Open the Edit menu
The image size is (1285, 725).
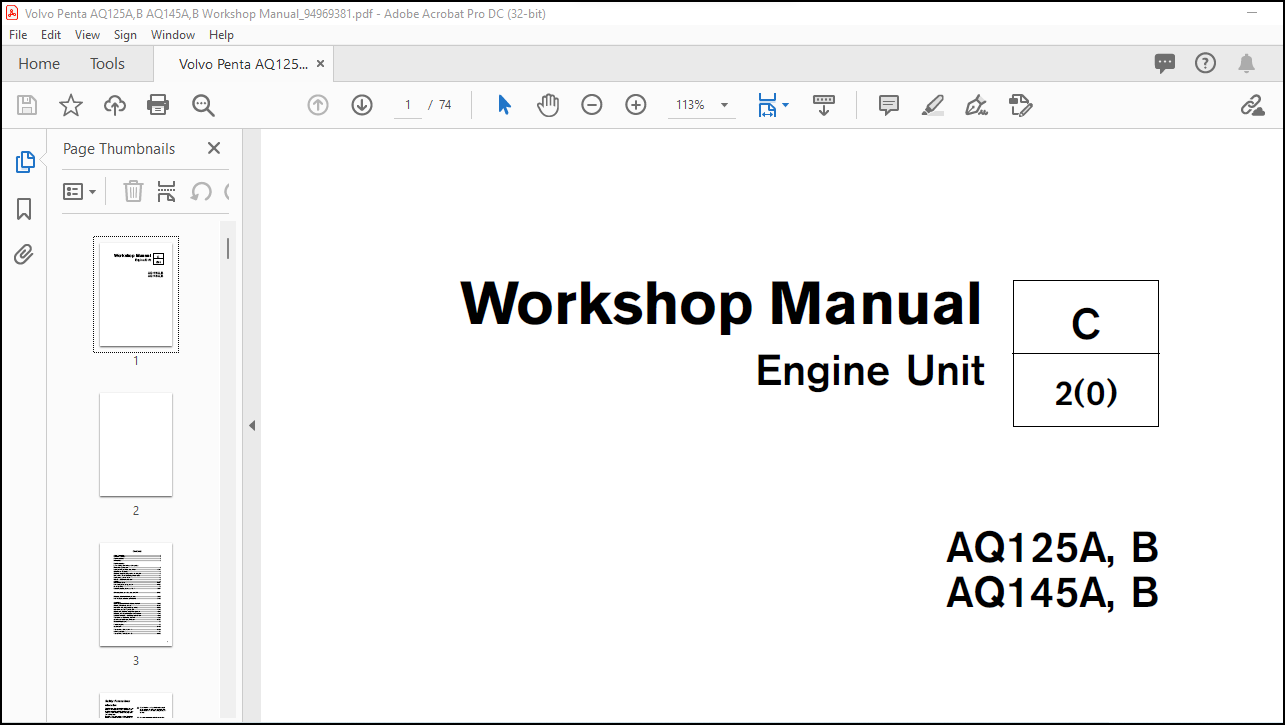pyautogui.click(x=51, y=34)
